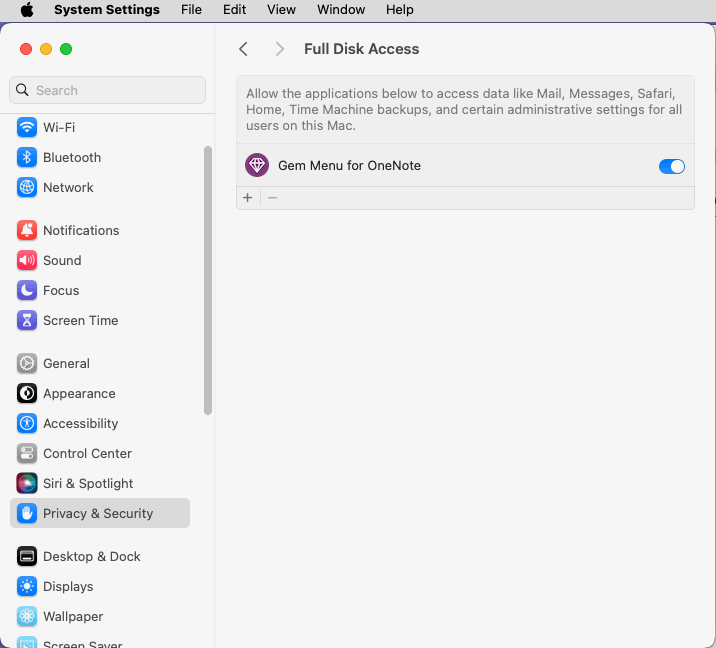Select the Bluetooth icon in sidebar
The image size is (716, 648).
point(27,158)
